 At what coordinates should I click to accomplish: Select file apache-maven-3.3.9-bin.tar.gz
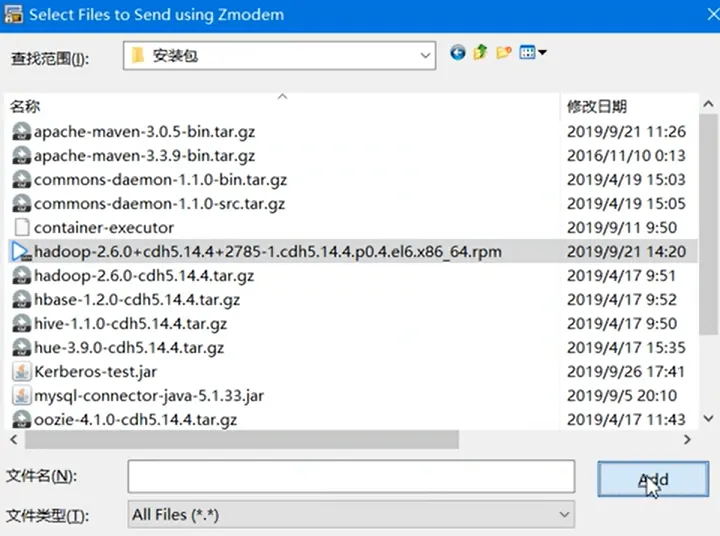pos(144,156)
